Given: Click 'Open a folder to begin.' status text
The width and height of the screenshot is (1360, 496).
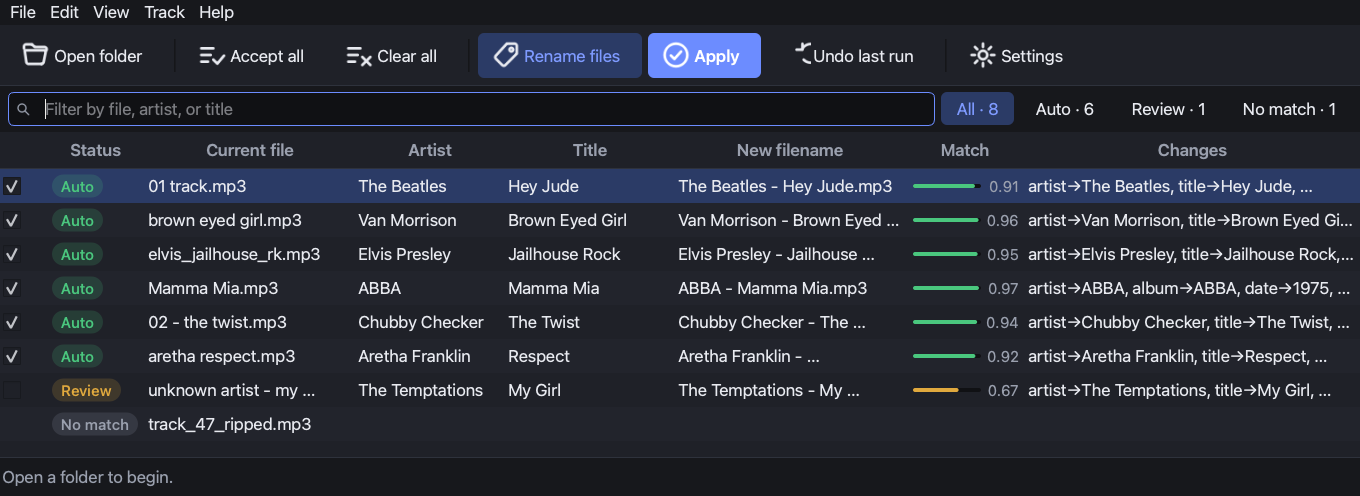Looking at the screenshot, I should pos(88,477).
